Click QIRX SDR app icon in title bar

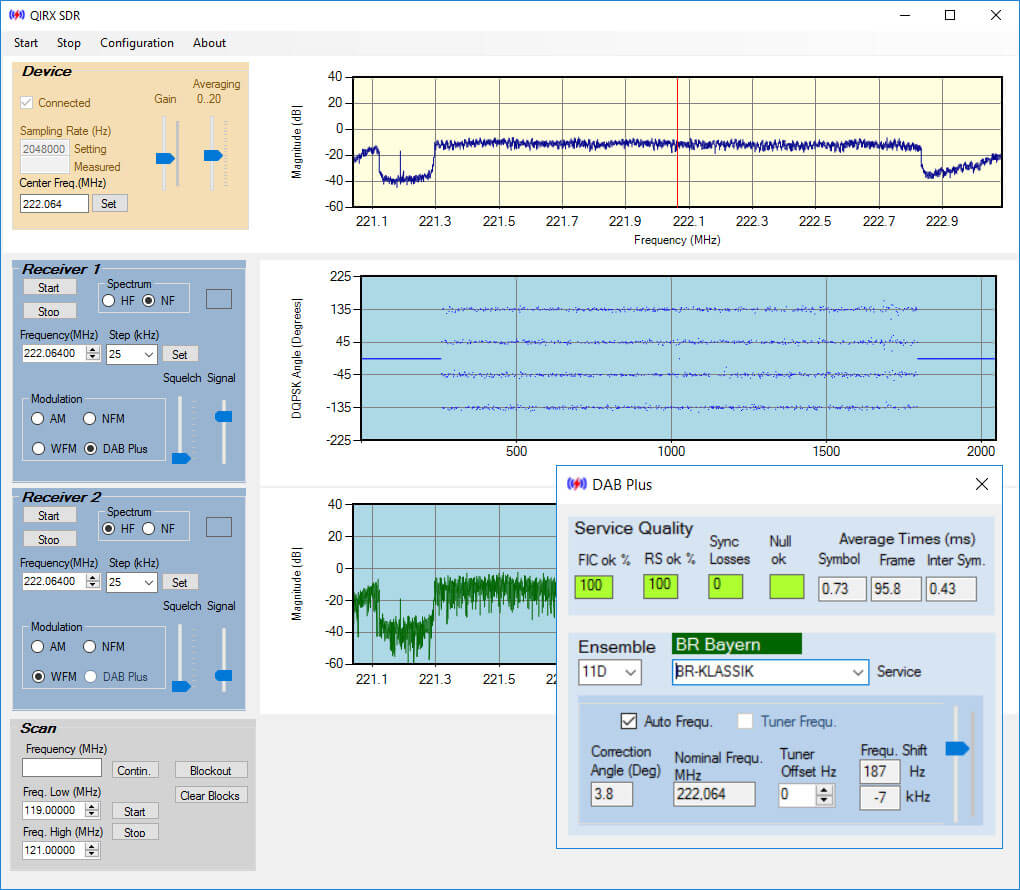[x=17, y=14]
